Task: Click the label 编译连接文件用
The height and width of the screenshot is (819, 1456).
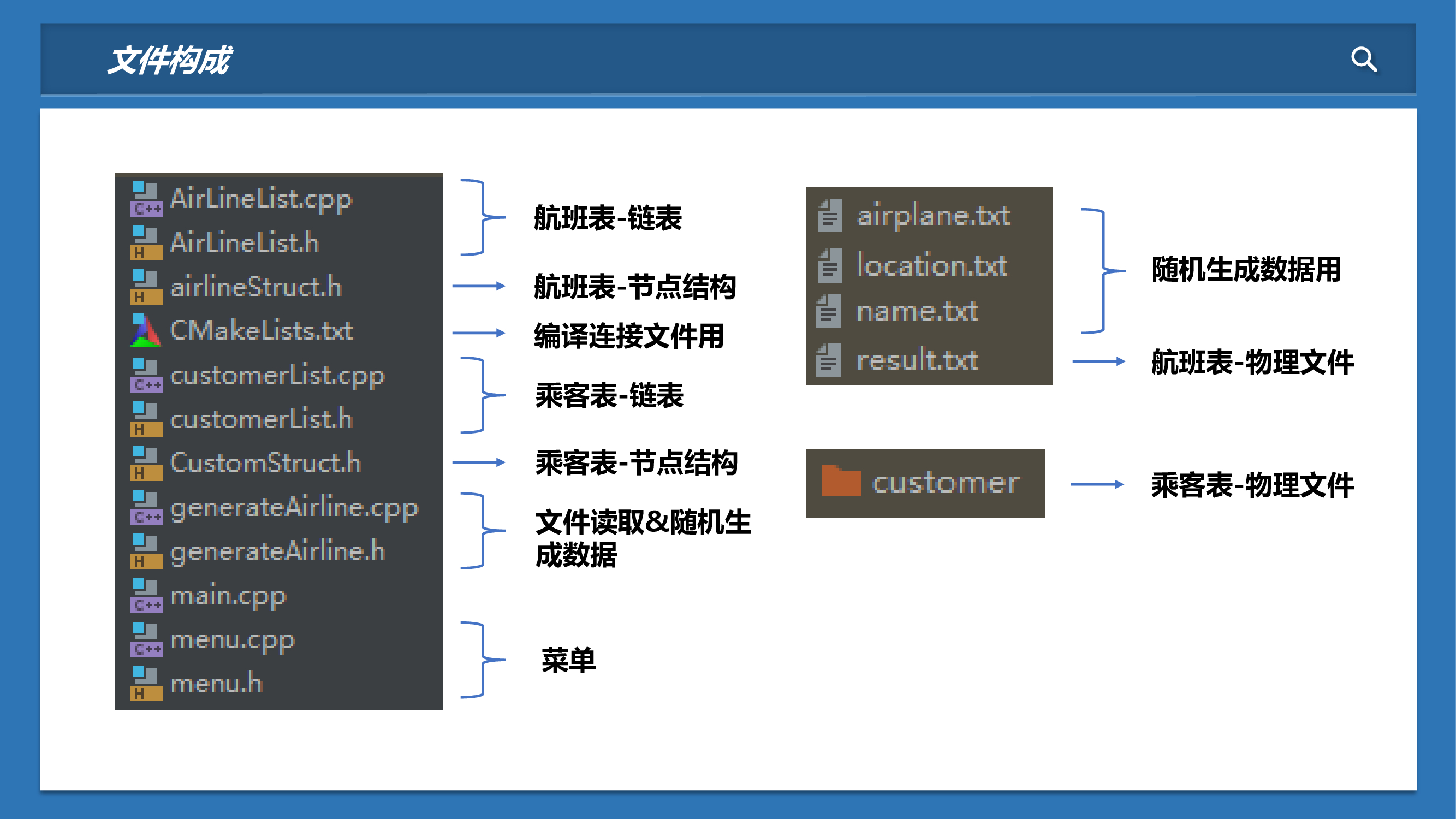Action: click(x=628, y=336)
